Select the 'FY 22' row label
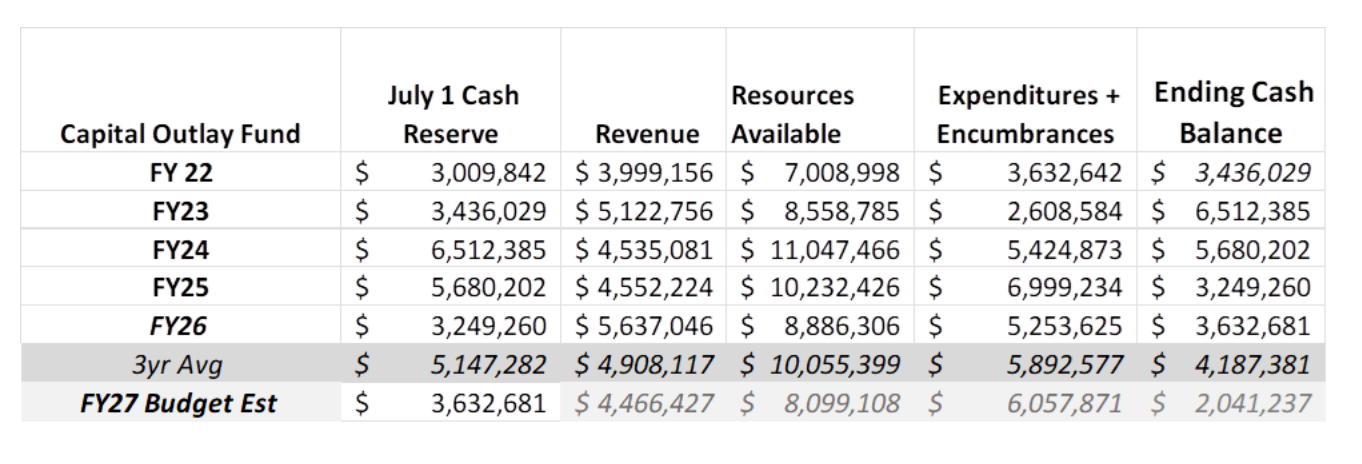Image resolution: width=1362 pixels, height=464 pixels. [x=181, y=173]
